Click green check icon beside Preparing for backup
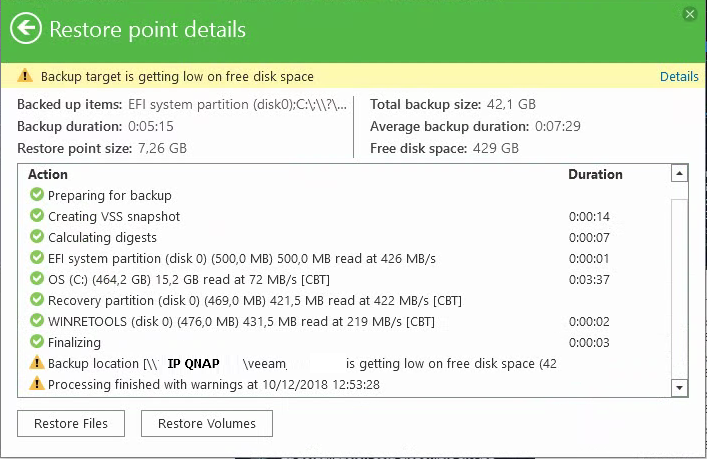 (x=37, y=195)
